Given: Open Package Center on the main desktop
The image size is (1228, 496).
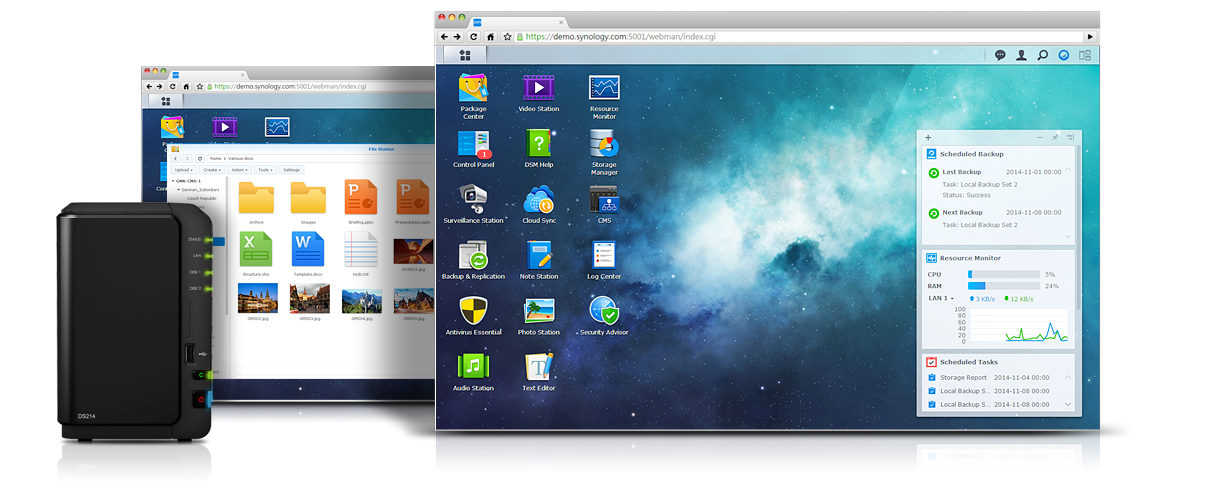Looking at the screenshot, I should tap(473, 89).
